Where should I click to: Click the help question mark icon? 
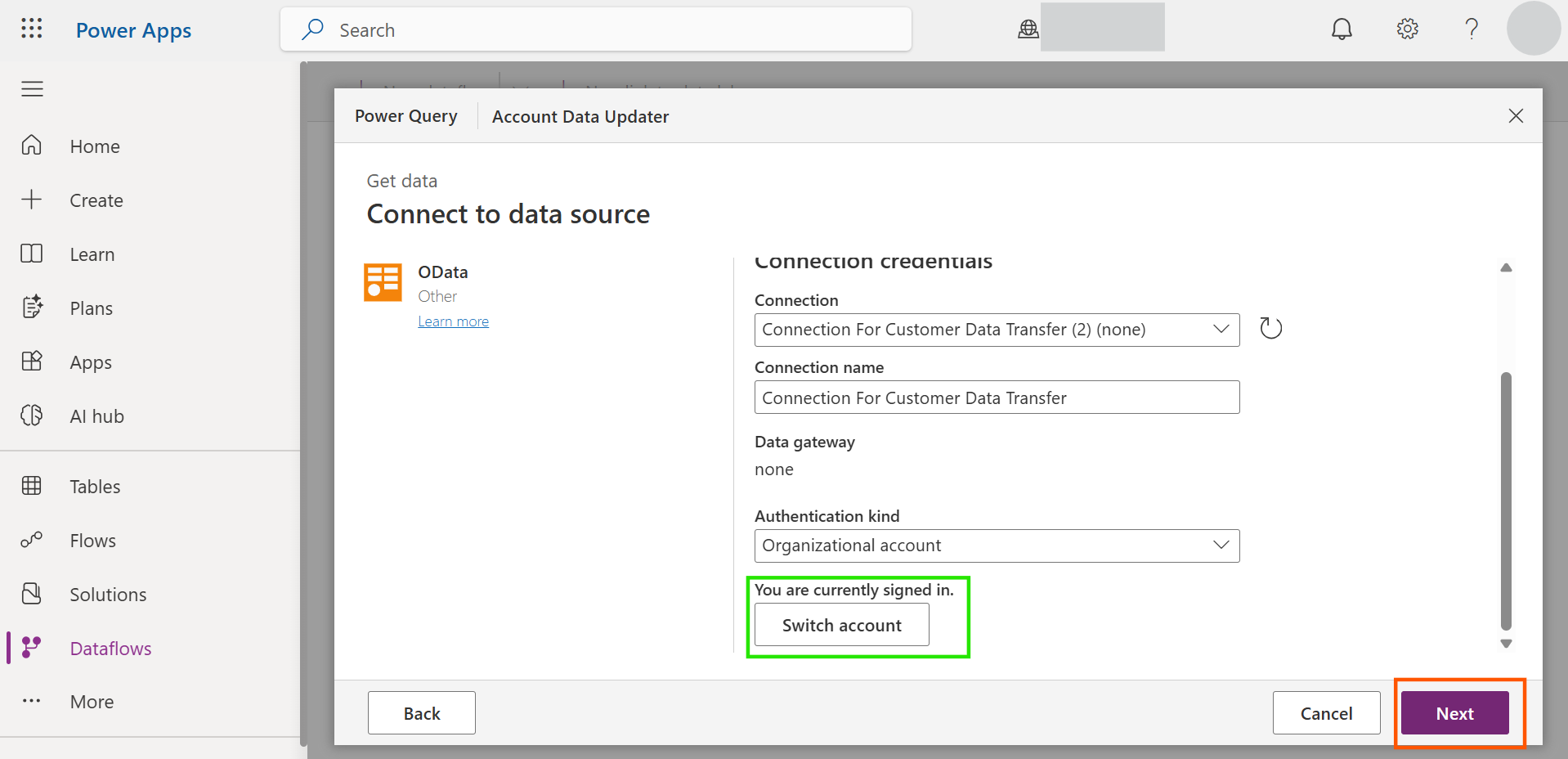coord(1472,29)
